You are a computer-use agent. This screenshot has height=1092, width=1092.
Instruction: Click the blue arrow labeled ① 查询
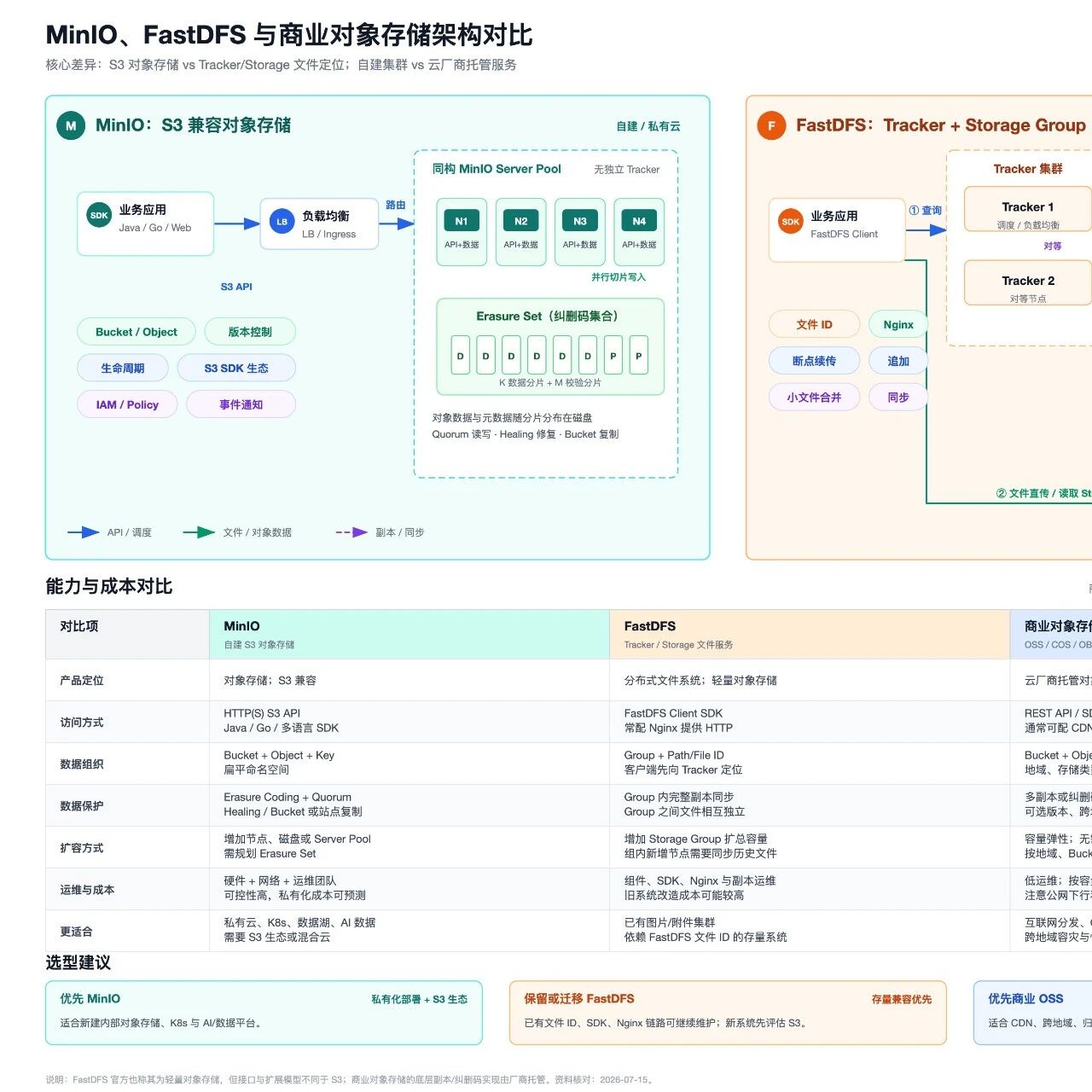click(927, 229)
